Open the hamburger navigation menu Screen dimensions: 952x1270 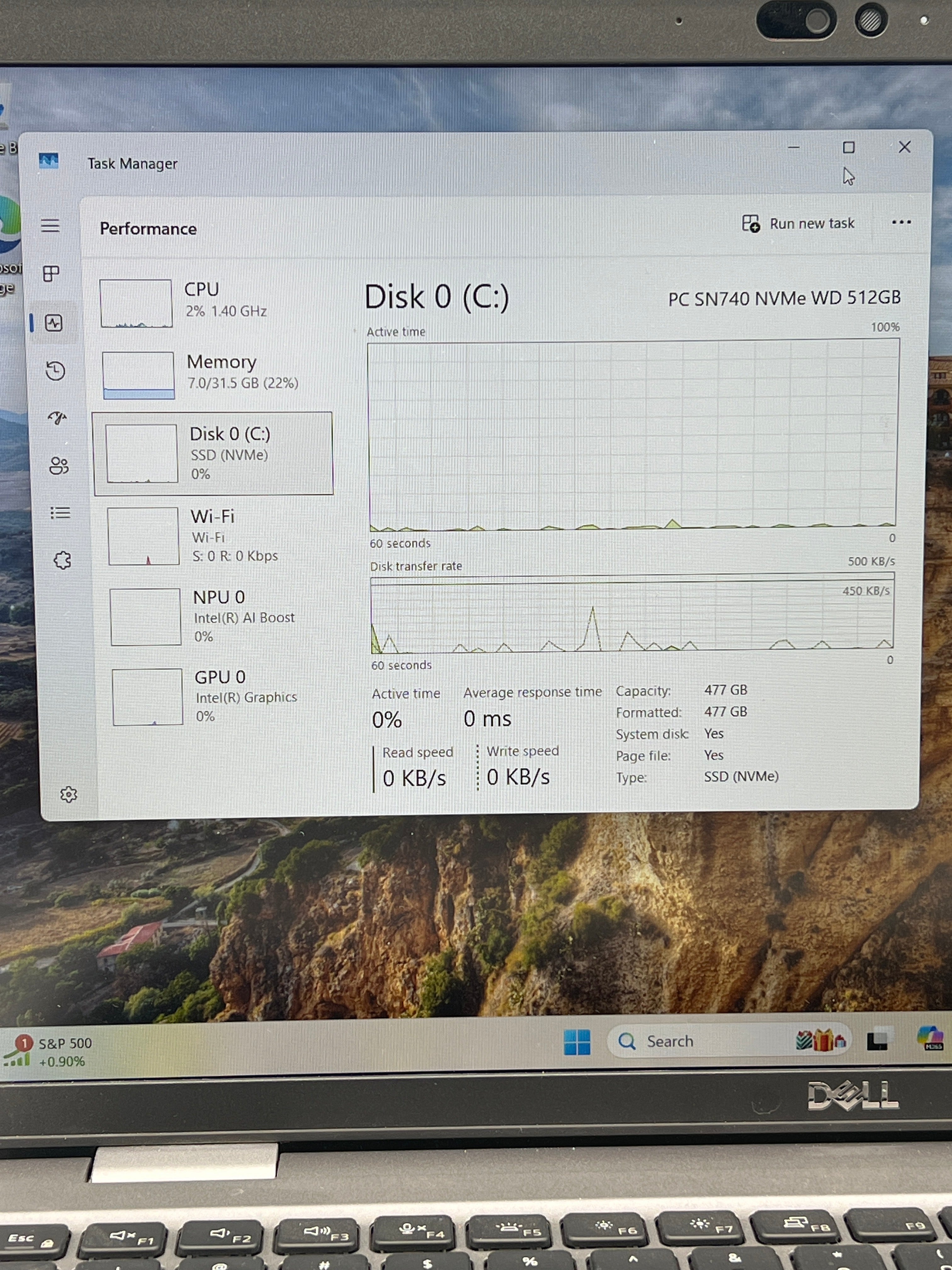50,225
